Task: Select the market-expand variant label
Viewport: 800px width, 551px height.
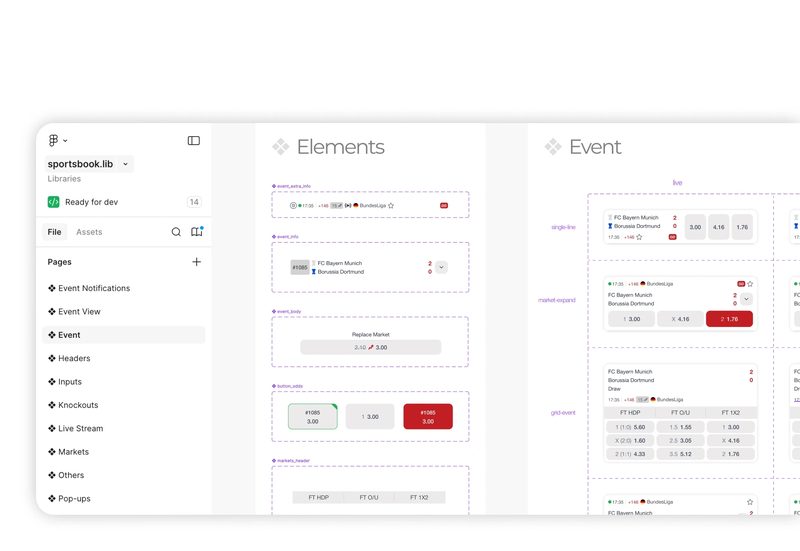Action: point(557,300)
